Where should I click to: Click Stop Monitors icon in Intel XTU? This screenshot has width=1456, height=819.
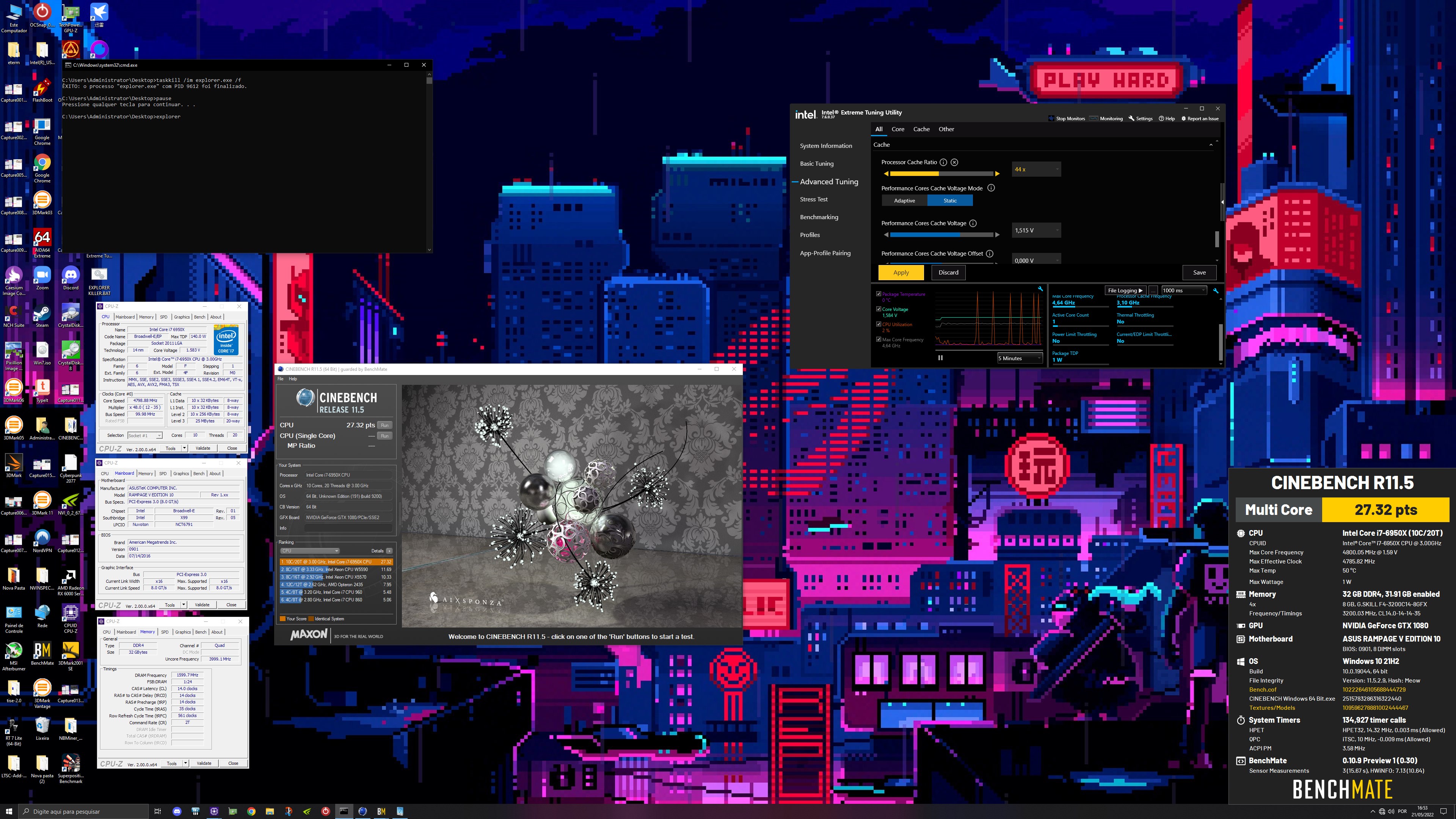point(1051,119)
